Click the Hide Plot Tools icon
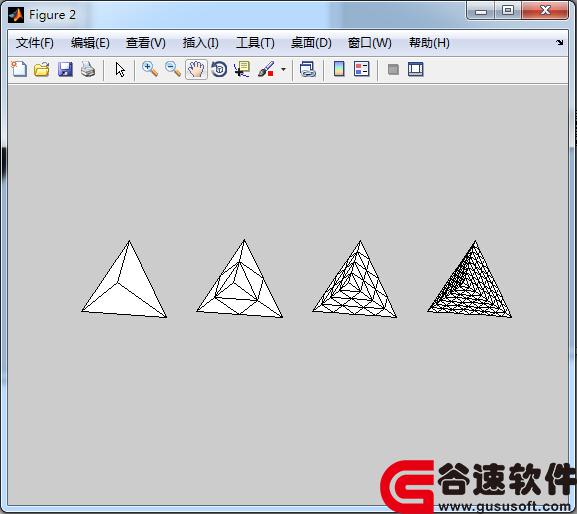This screenshot has width=577, height=514. click(393, 69)
